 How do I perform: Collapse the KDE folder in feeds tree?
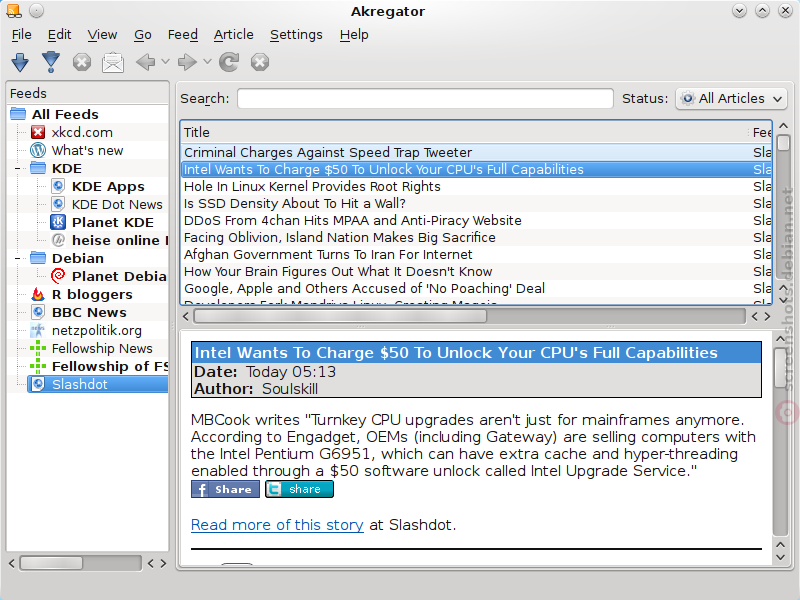[x=17, y=168]
